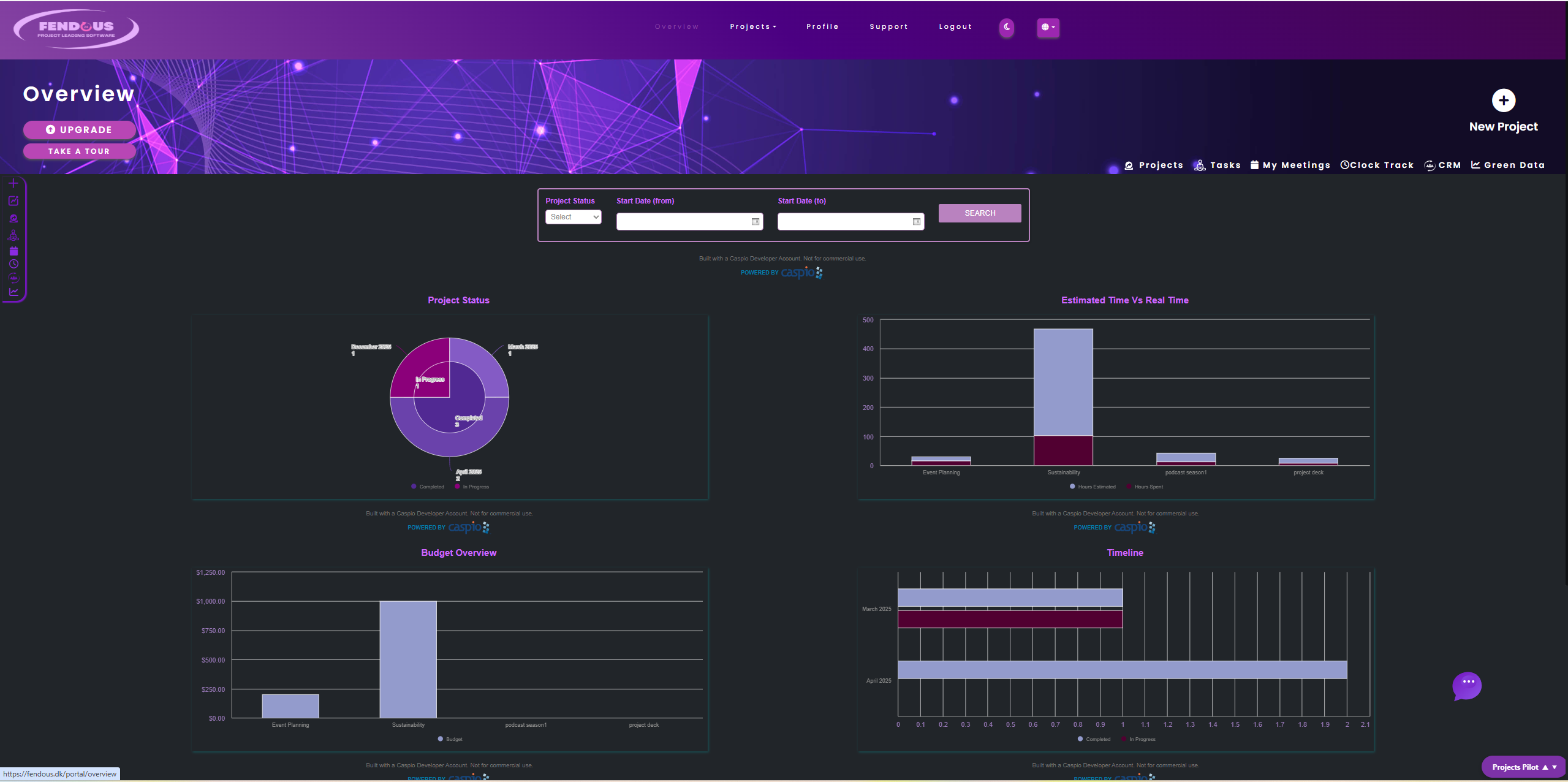Click the plus icon atop the left sidebar
The image size is (1568, 782).
[x=13, y=182]
